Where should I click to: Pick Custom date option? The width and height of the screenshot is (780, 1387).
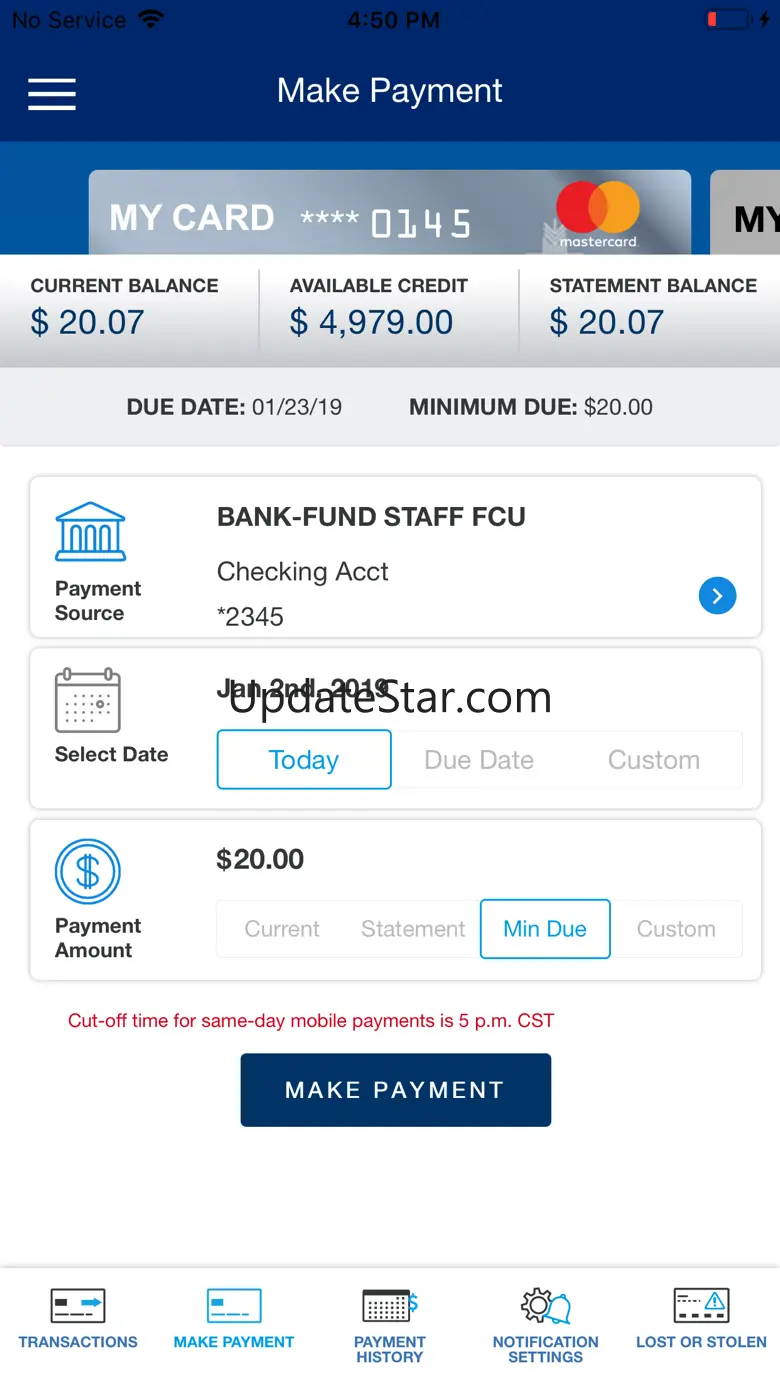tap(654, 760)
